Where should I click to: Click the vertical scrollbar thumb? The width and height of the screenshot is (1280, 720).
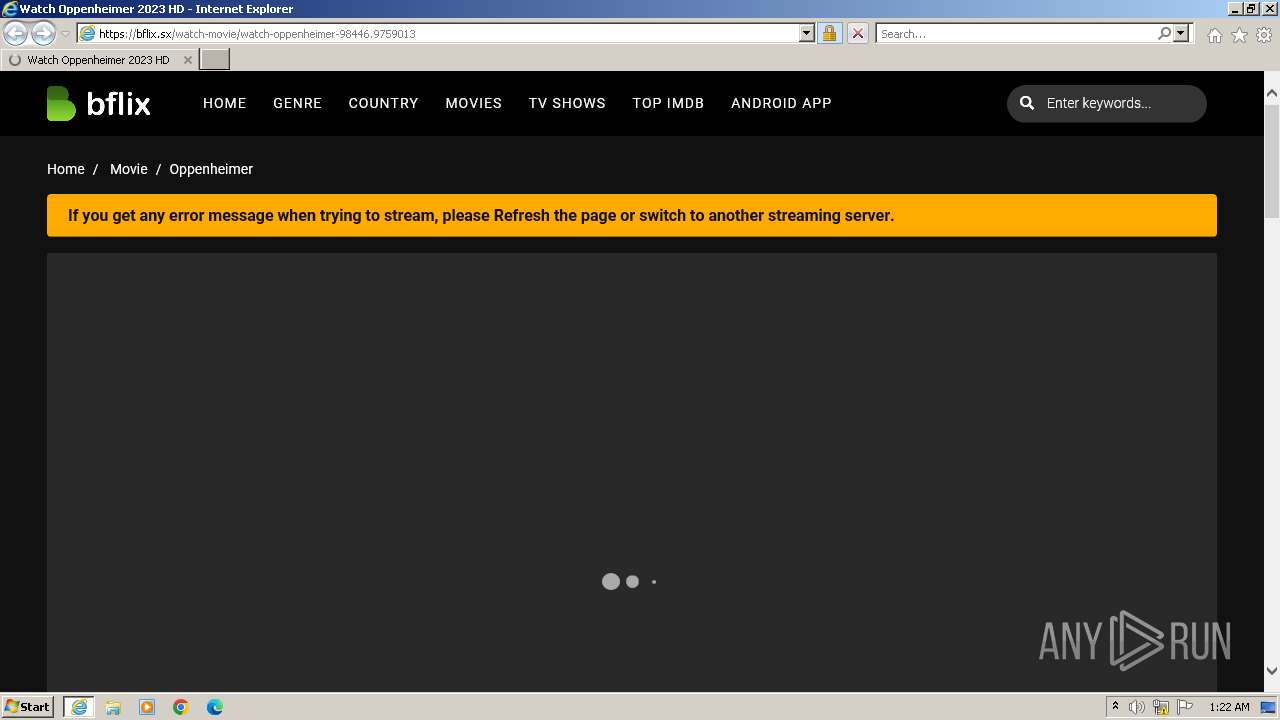[1272, 160]
